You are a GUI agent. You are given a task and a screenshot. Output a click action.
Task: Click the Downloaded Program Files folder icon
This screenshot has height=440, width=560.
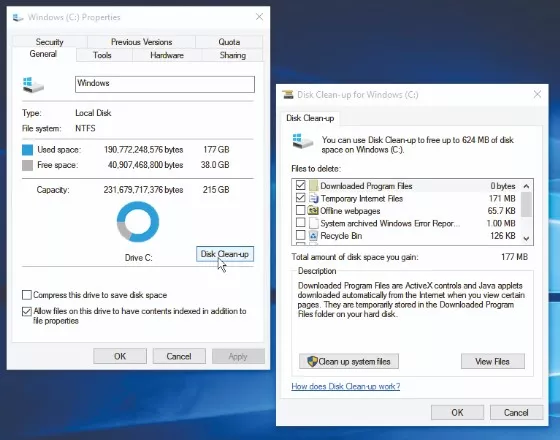313,186
